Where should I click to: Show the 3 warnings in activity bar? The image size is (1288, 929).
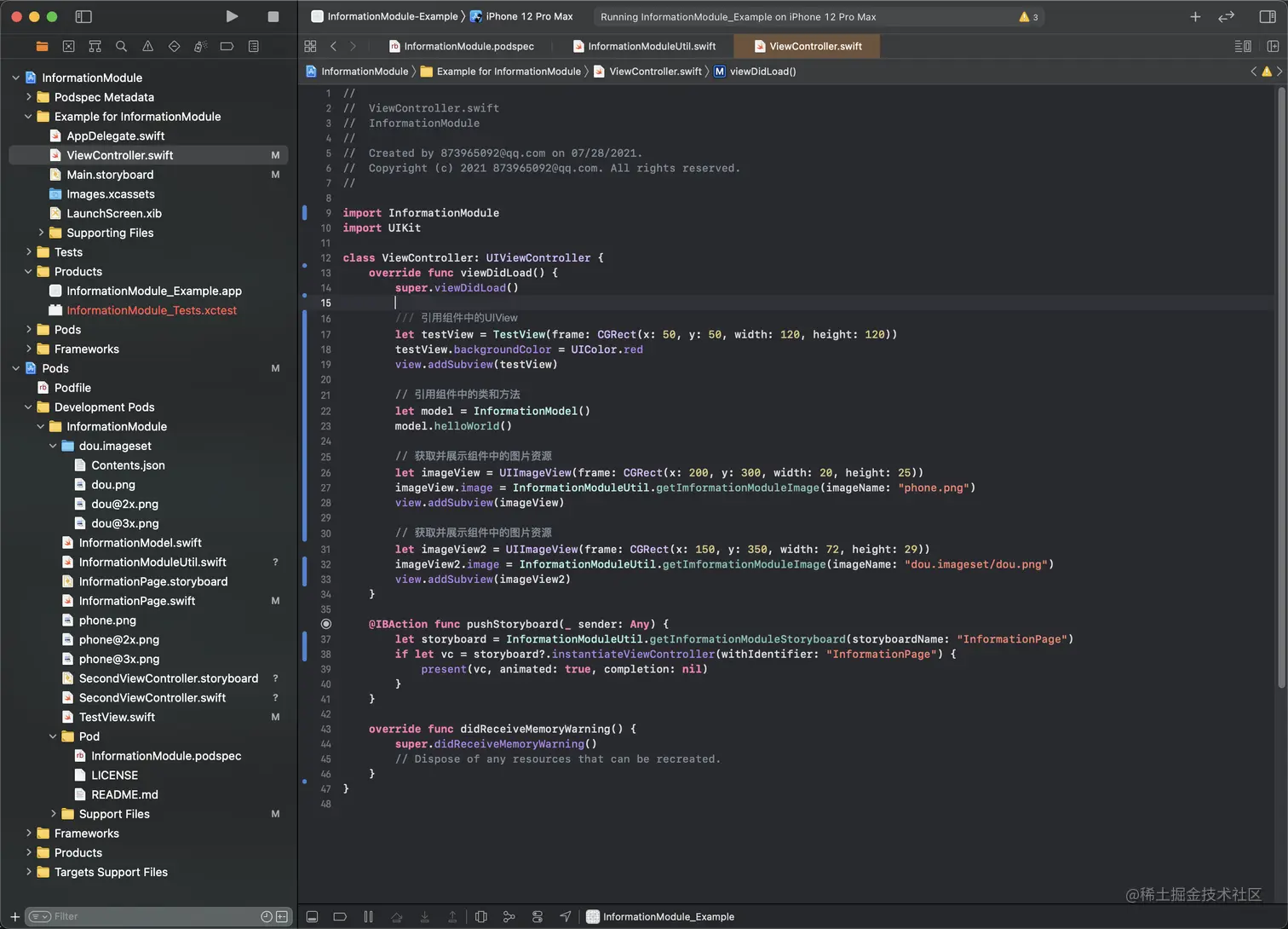(1028, 17)
